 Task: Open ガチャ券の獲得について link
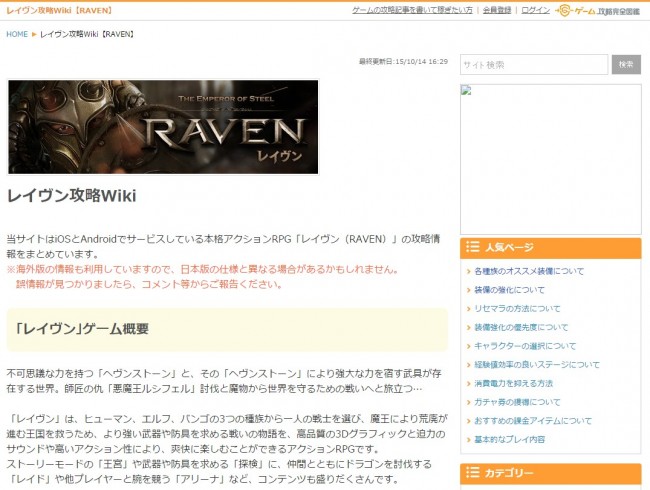click(517, 402)
